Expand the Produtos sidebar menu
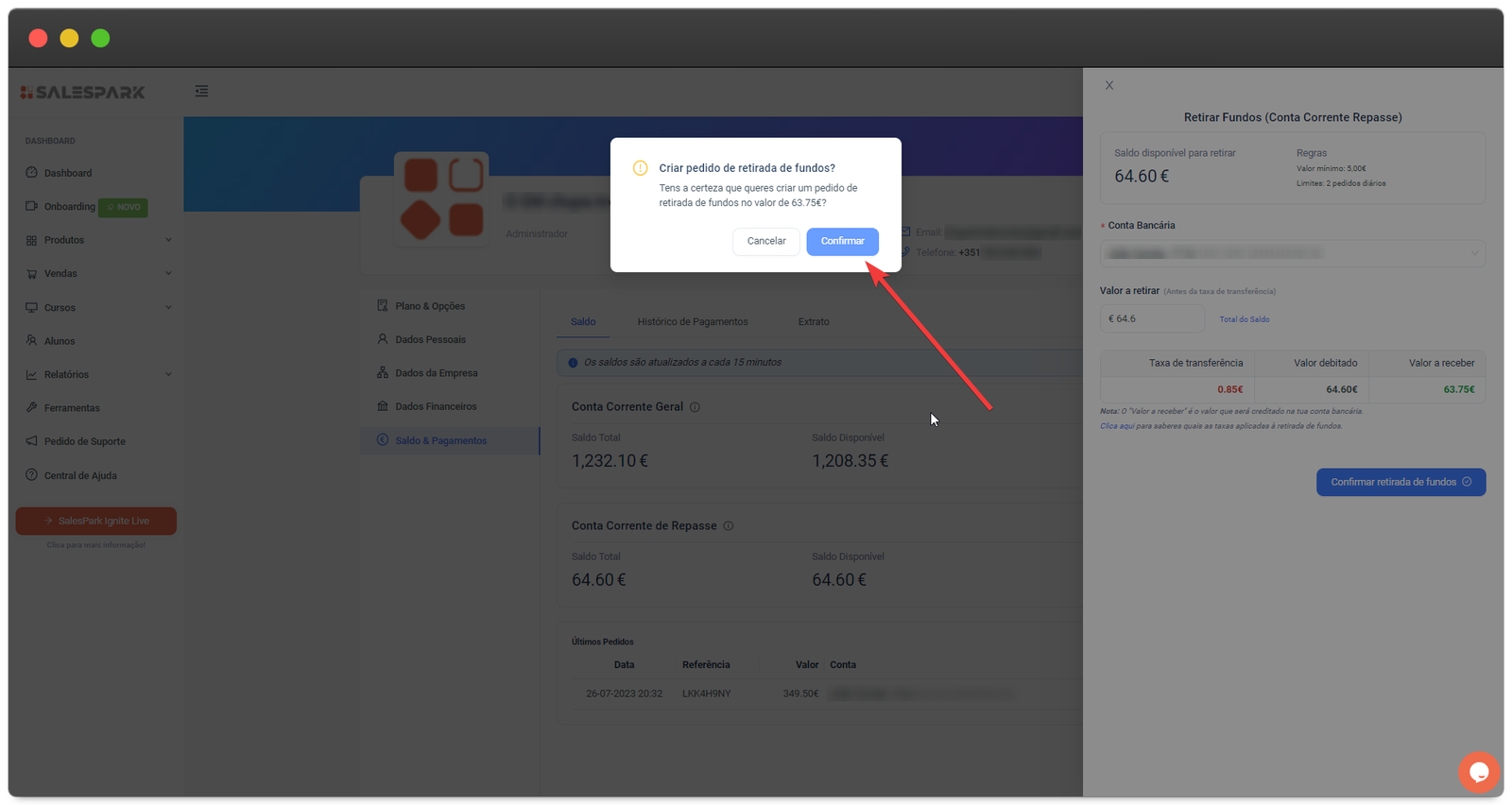The height and width of the screenshot is (805, 1512). (x=168, y=240)
